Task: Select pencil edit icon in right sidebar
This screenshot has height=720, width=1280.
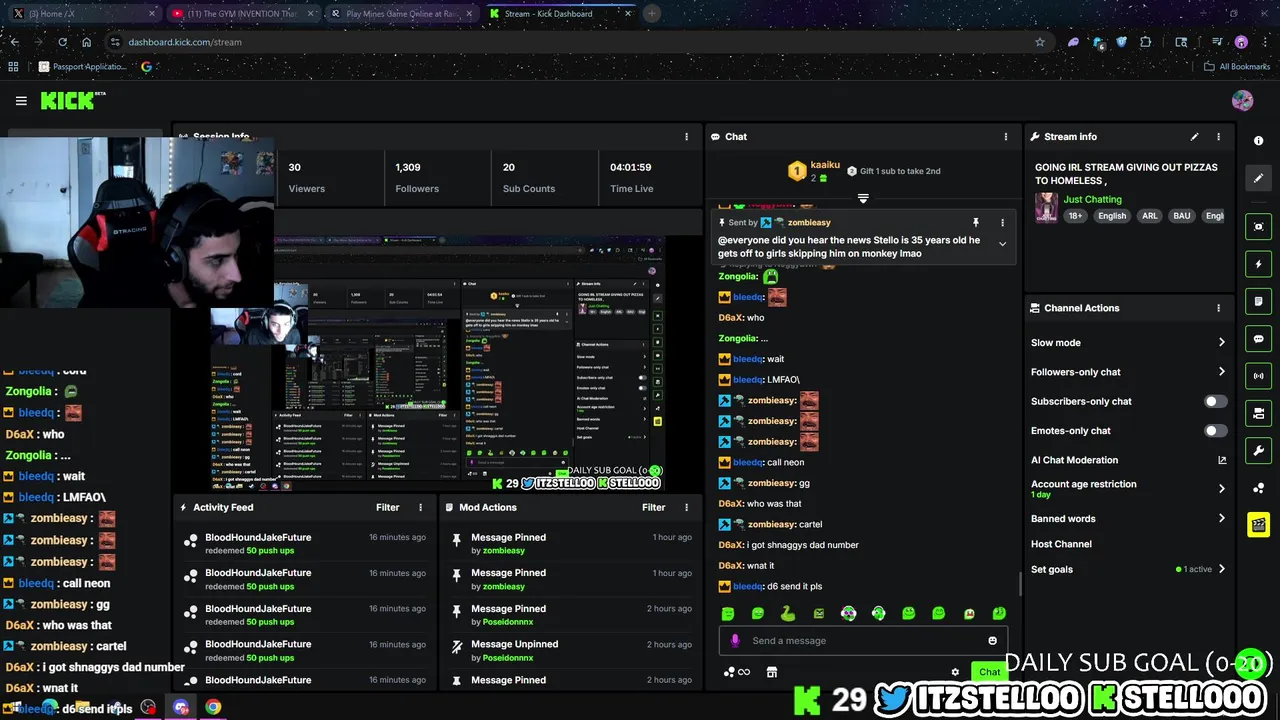Action: click(x=1259, y=178)
